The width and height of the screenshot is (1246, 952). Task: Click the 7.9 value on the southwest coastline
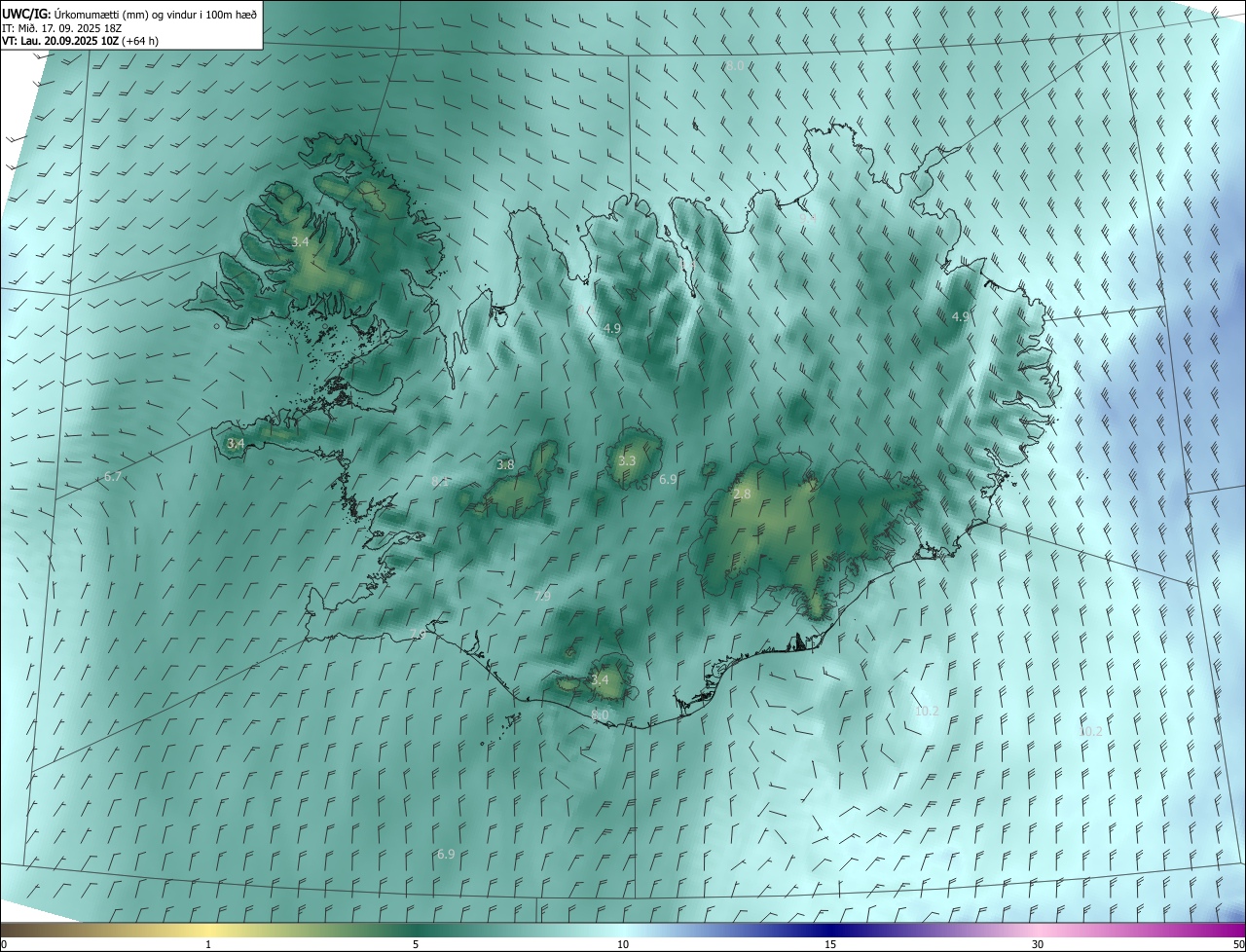(417, 635)
